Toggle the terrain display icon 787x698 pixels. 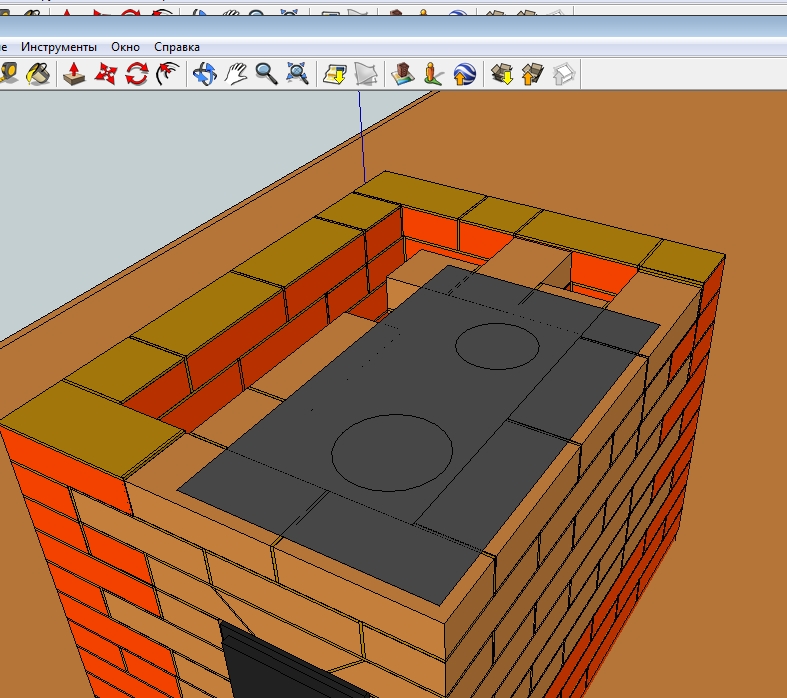click(366, 73)
